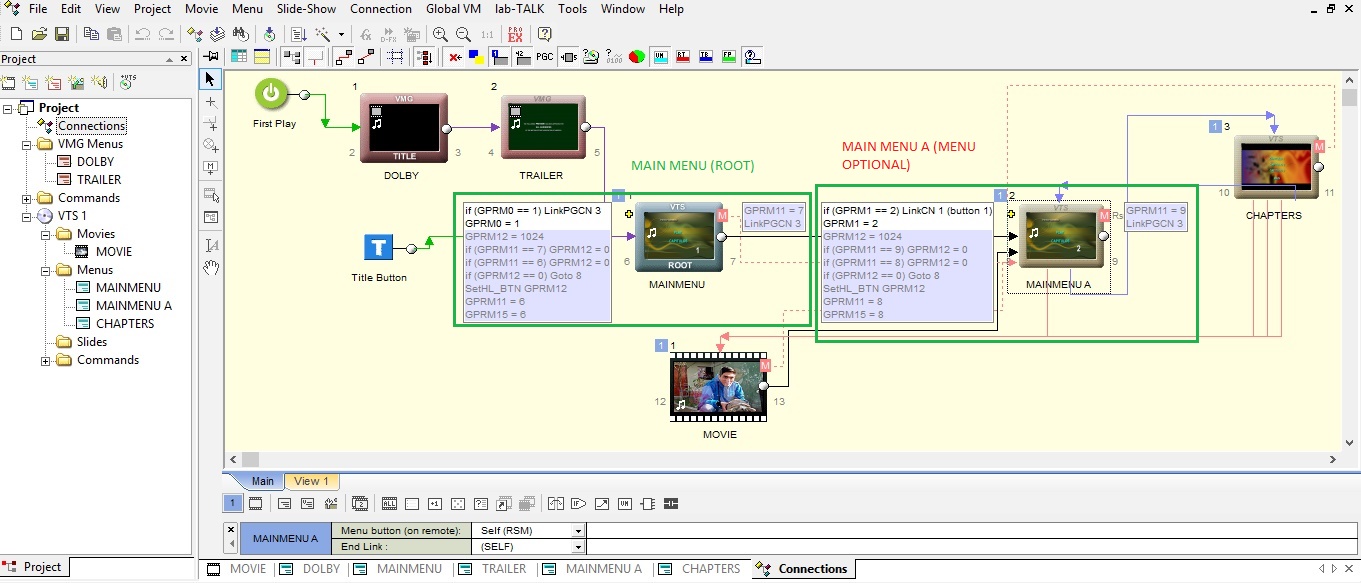1361x583 pixels.
Task: Click the zoom out magnifier icon
Action: click(463, 34)
